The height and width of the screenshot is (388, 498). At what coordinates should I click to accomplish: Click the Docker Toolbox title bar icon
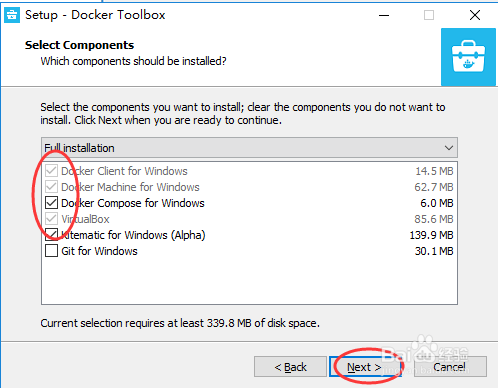pyautogui.click(x=12, y=15)
